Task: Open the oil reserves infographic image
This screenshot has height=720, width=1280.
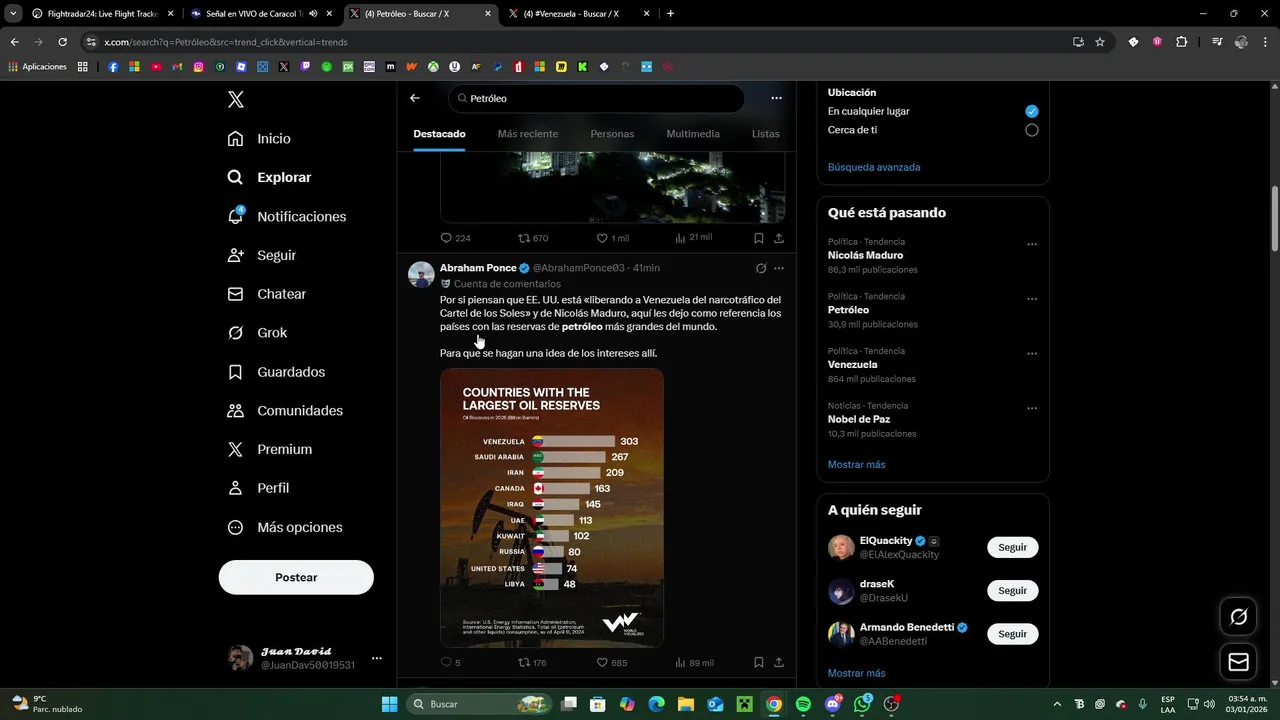Action: 552,508
